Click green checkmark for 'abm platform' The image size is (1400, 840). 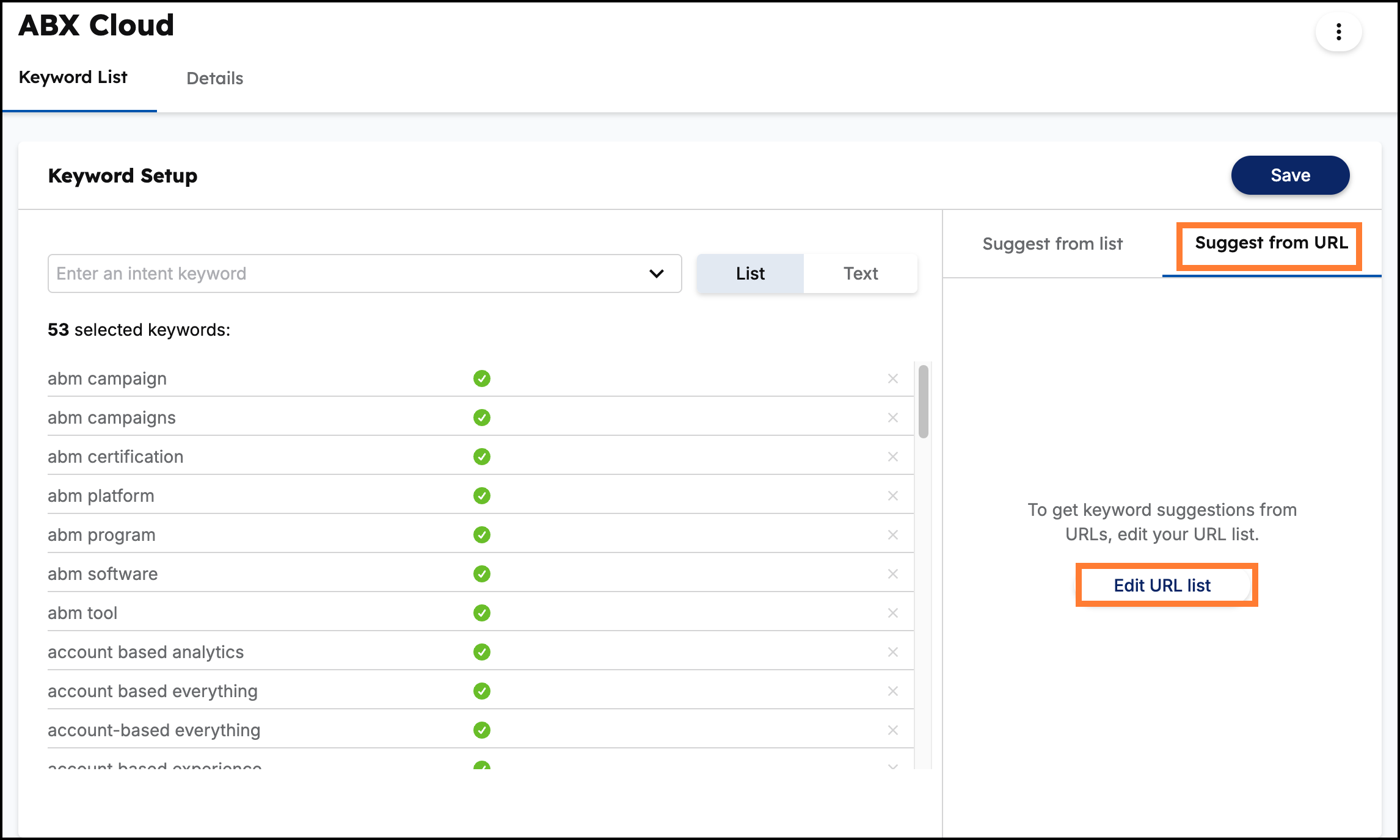point(482,496)
